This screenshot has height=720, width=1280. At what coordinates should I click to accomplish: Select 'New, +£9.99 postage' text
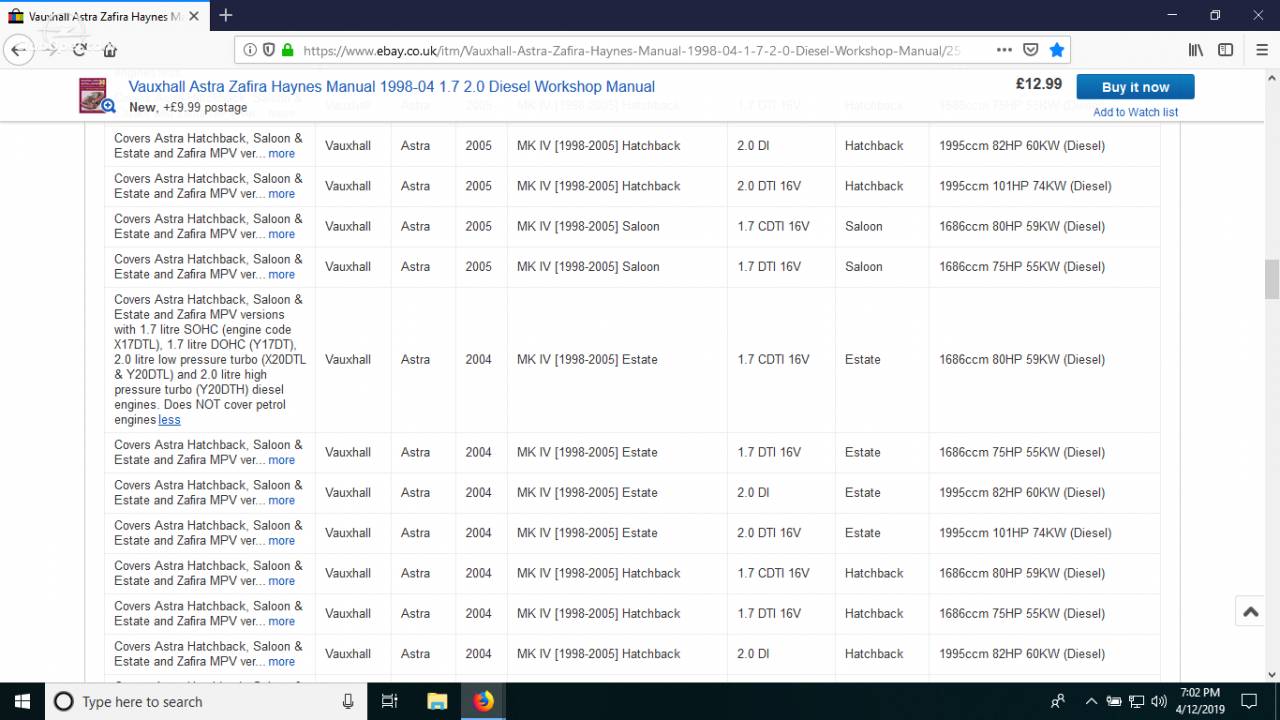pyautogui.click(x=188, y=107)
